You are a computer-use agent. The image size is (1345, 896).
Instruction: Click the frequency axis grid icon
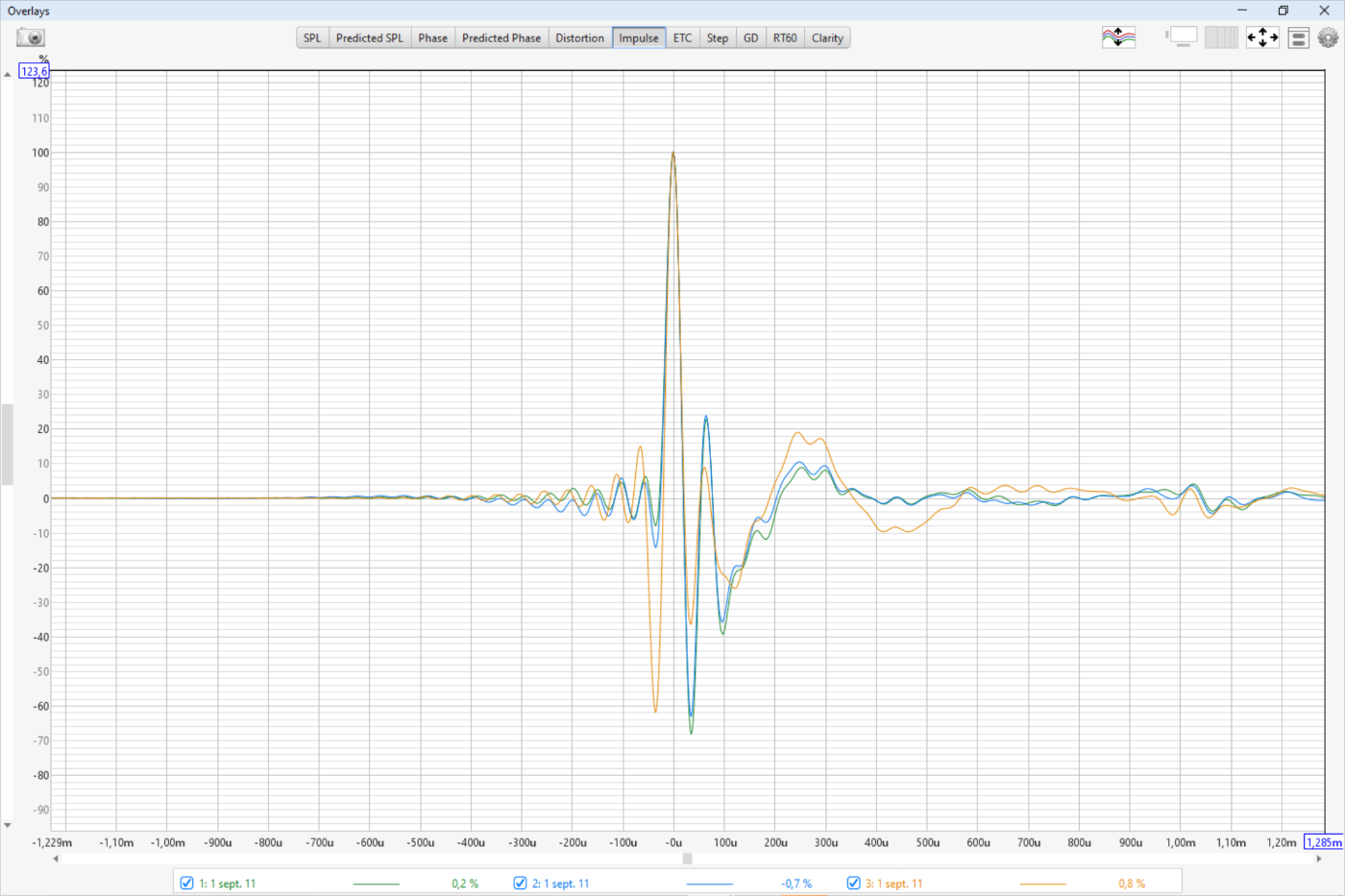pyautogui.click(x=1221, y=37)
